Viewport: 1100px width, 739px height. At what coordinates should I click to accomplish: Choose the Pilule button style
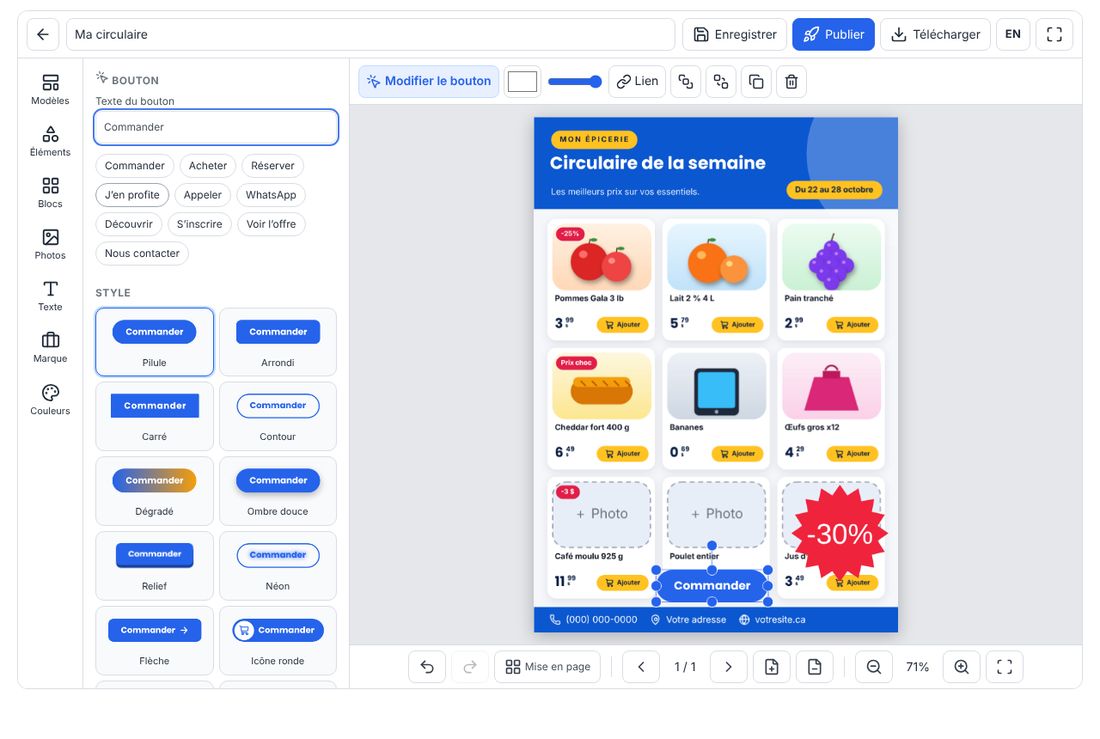(x=154, y=342)
